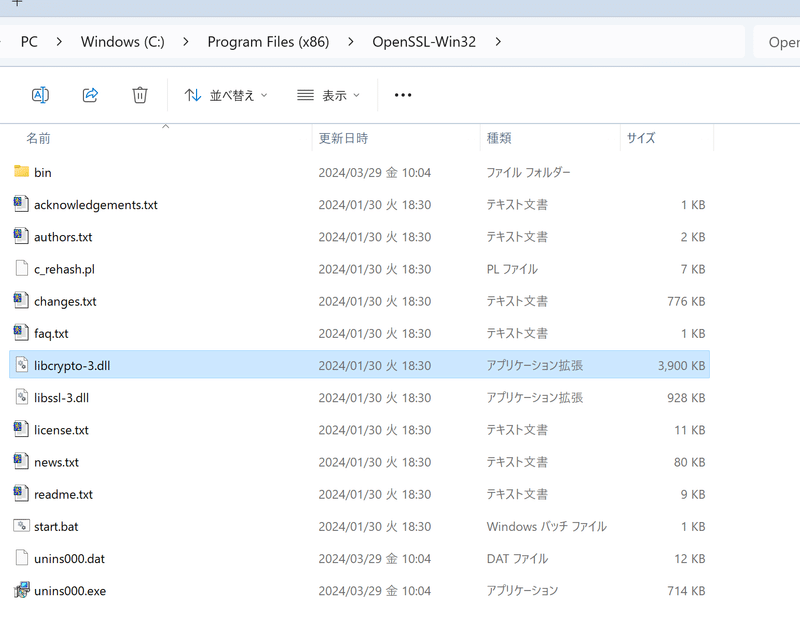Click the 80 KB size of news.txt
Viewport: 800px width, 630px height.
pyautogui.click(x=689, y=462)
